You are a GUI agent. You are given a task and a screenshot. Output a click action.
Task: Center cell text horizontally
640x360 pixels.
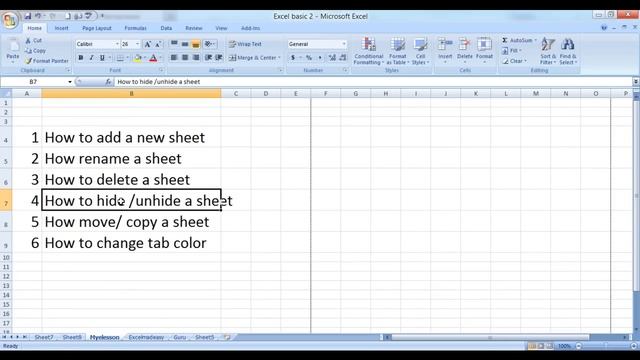point(185,58)
